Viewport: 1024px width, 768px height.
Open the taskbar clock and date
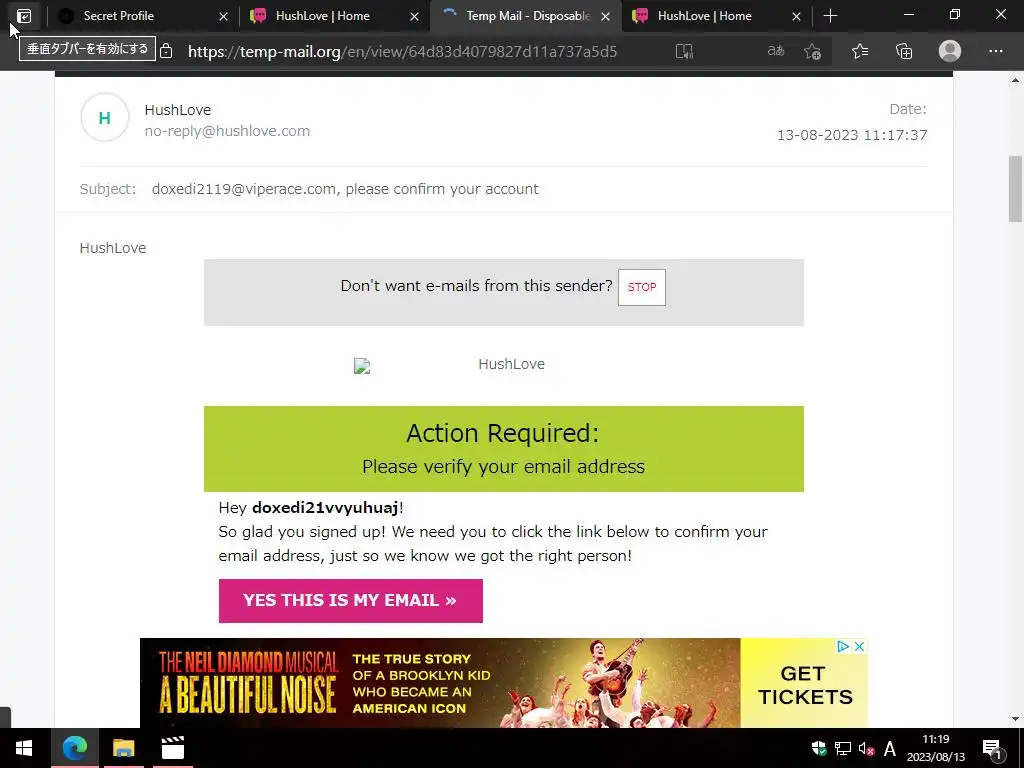point(936,748)
